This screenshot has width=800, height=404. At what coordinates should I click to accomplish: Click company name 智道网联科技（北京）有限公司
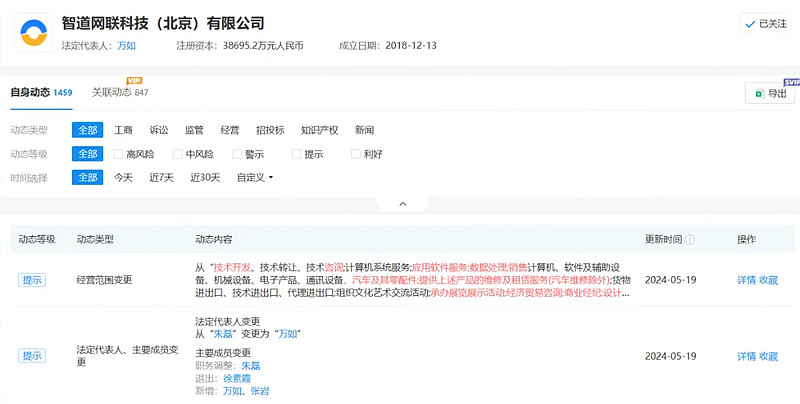point(163,23)
